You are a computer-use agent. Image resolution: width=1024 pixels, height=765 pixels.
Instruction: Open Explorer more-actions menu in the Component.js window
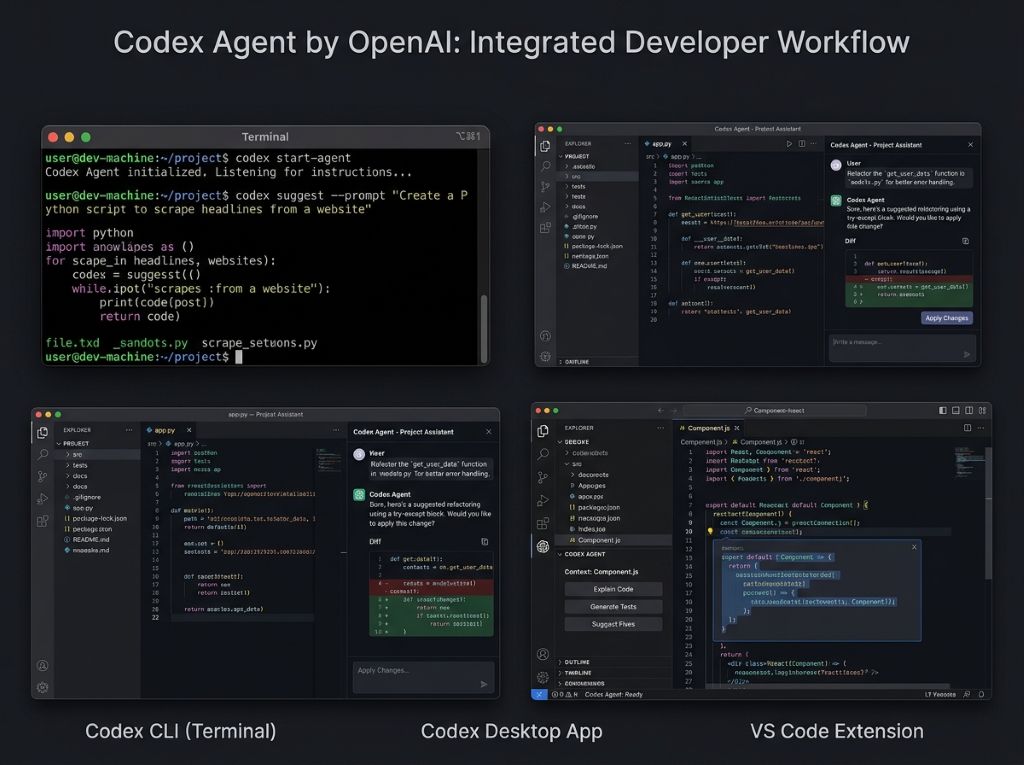pos(660,428)
